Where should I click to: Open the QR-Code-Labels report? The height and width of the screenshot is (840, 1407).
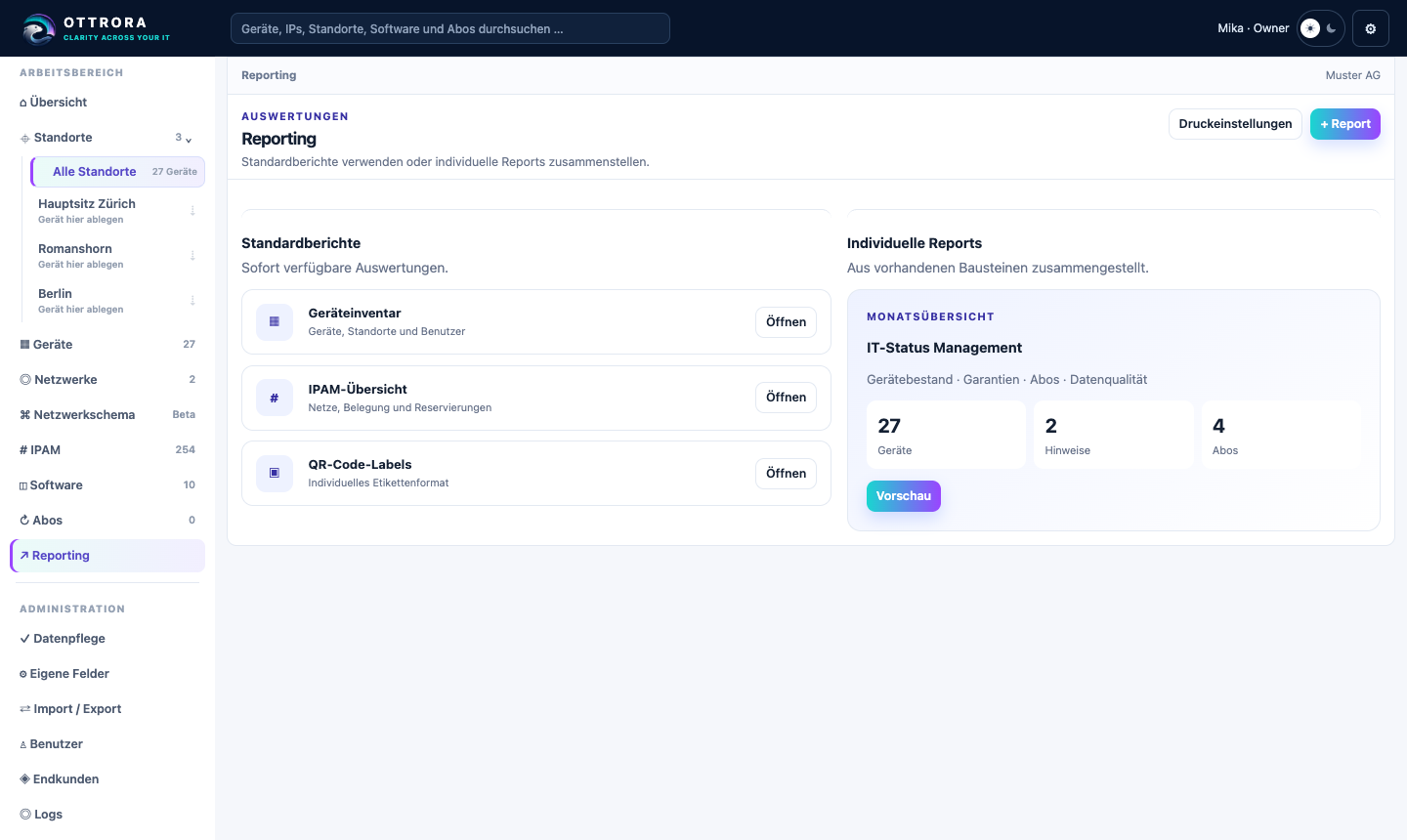click(x=786, y=474)
